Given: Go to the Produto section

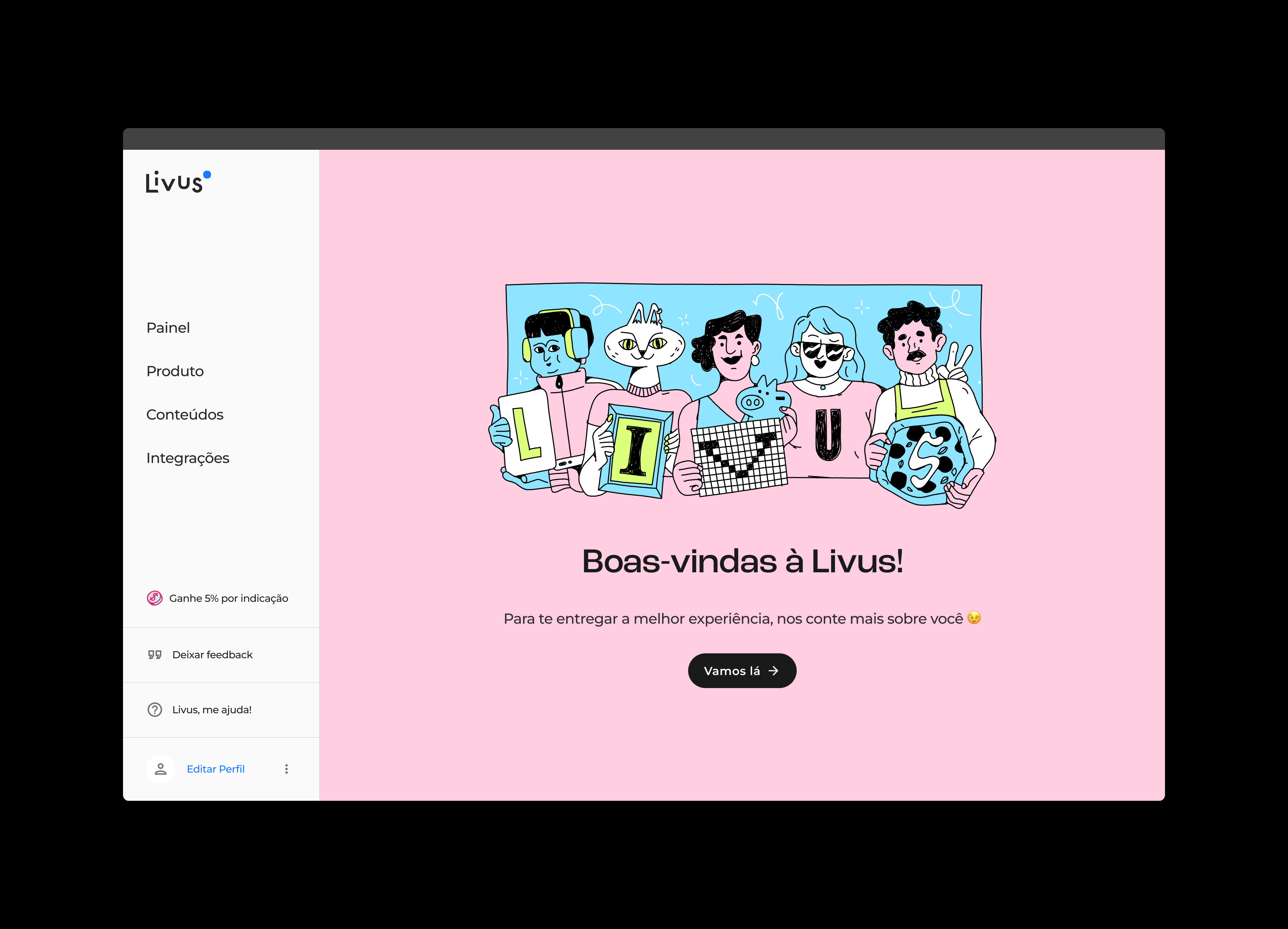Looking at the screenshot, I should (x=175, y=372).
